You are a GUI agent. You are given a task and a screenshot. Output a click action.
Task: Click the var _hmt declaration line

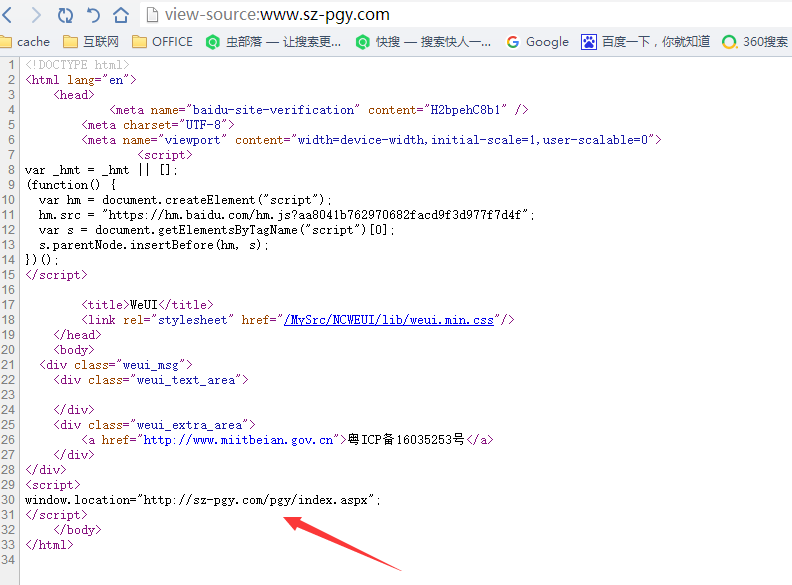pos(101,170)
